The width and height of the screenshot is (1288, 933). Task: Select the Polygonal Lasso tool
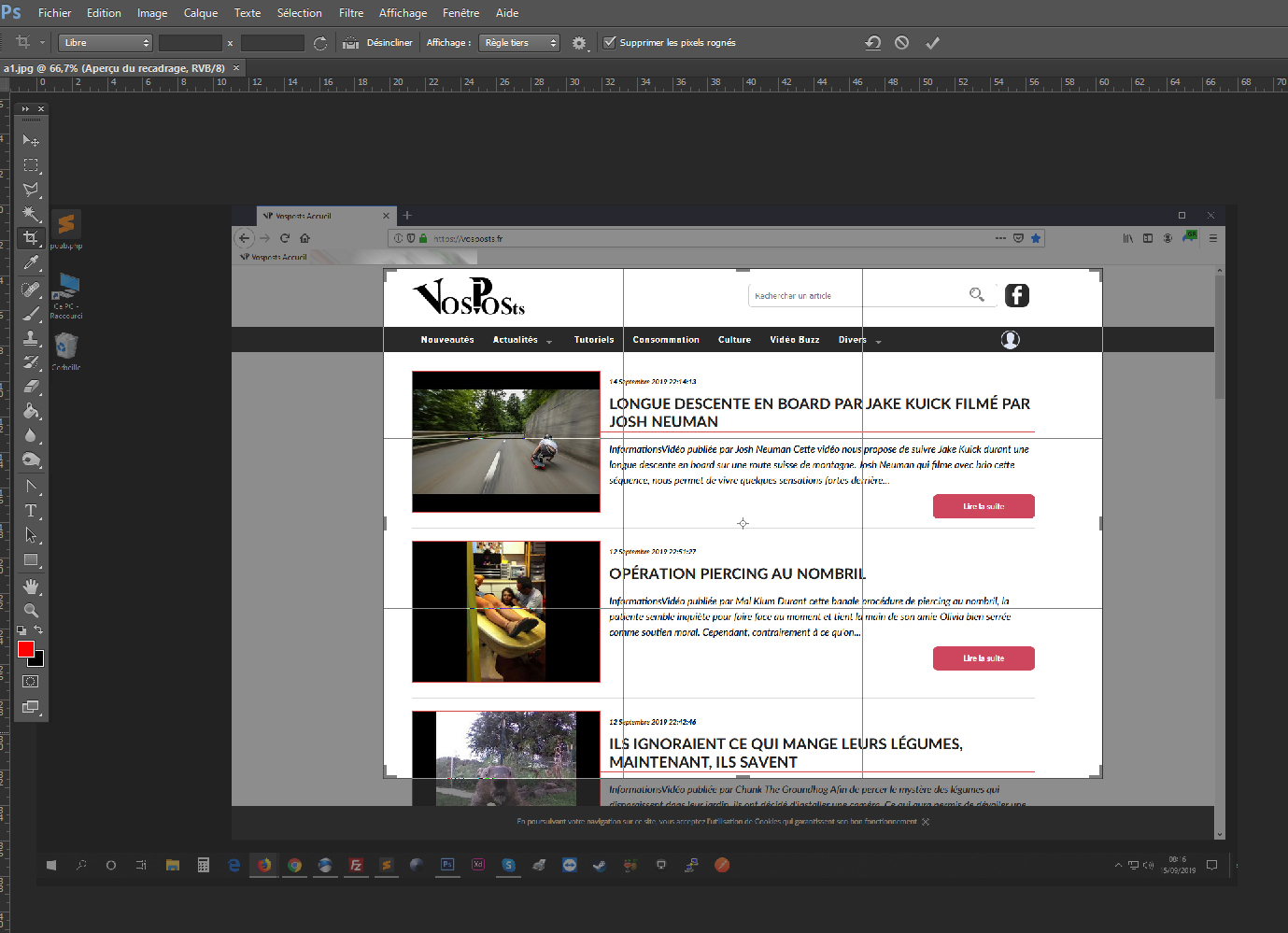[31, 190]
